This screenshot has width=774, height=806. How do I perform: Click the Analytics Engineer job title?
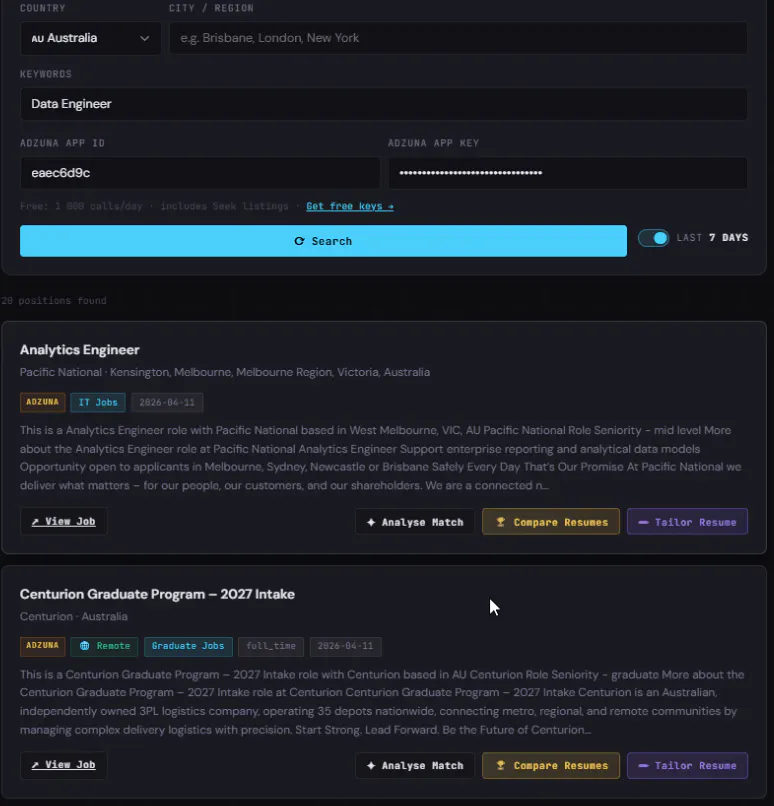80,350
